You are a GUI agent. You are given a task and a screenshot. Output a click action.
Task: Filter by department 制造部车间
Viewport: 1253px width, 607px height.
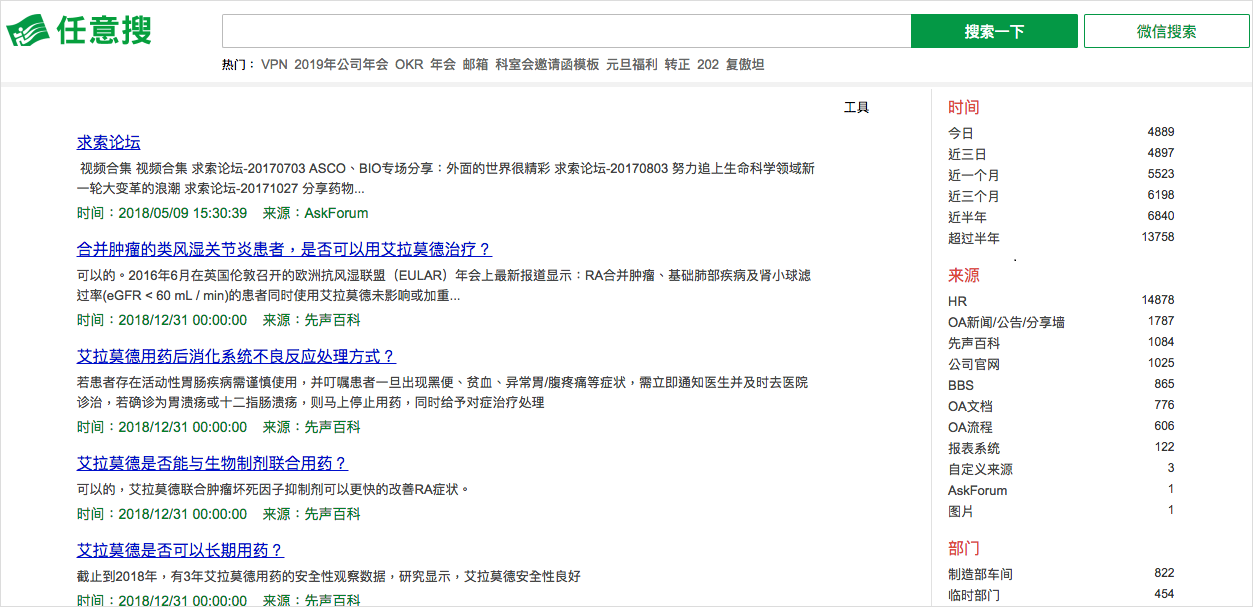coord(980,574)
